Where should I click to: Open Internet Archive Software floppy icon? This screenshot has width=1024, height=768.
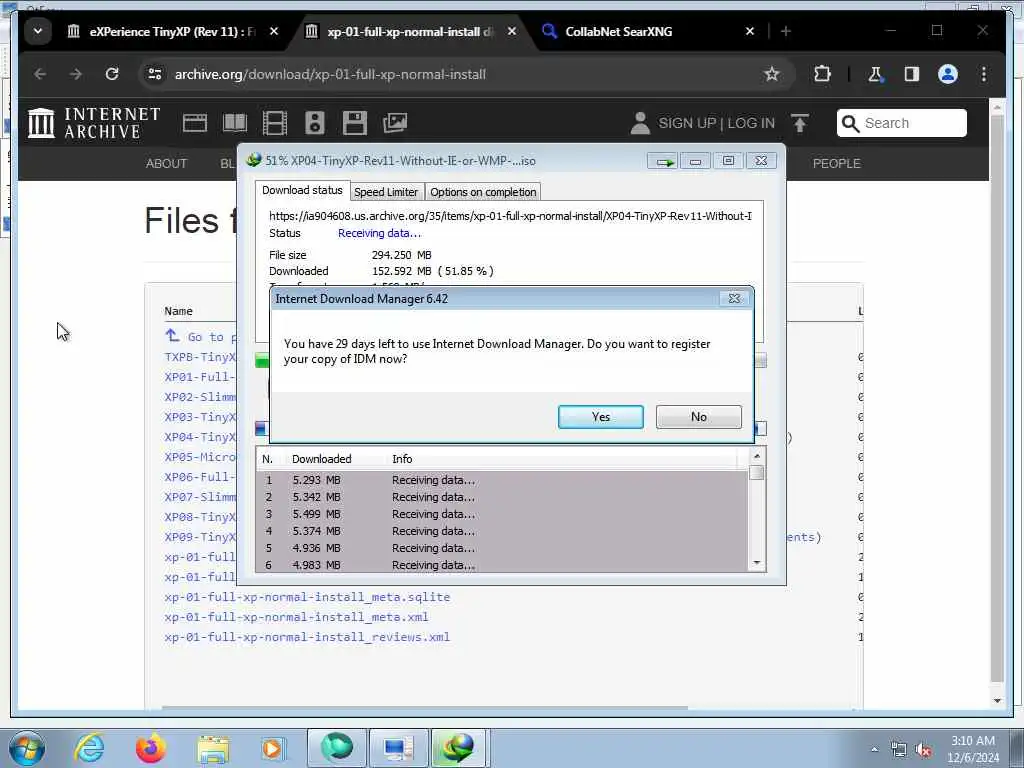[355, 123]
